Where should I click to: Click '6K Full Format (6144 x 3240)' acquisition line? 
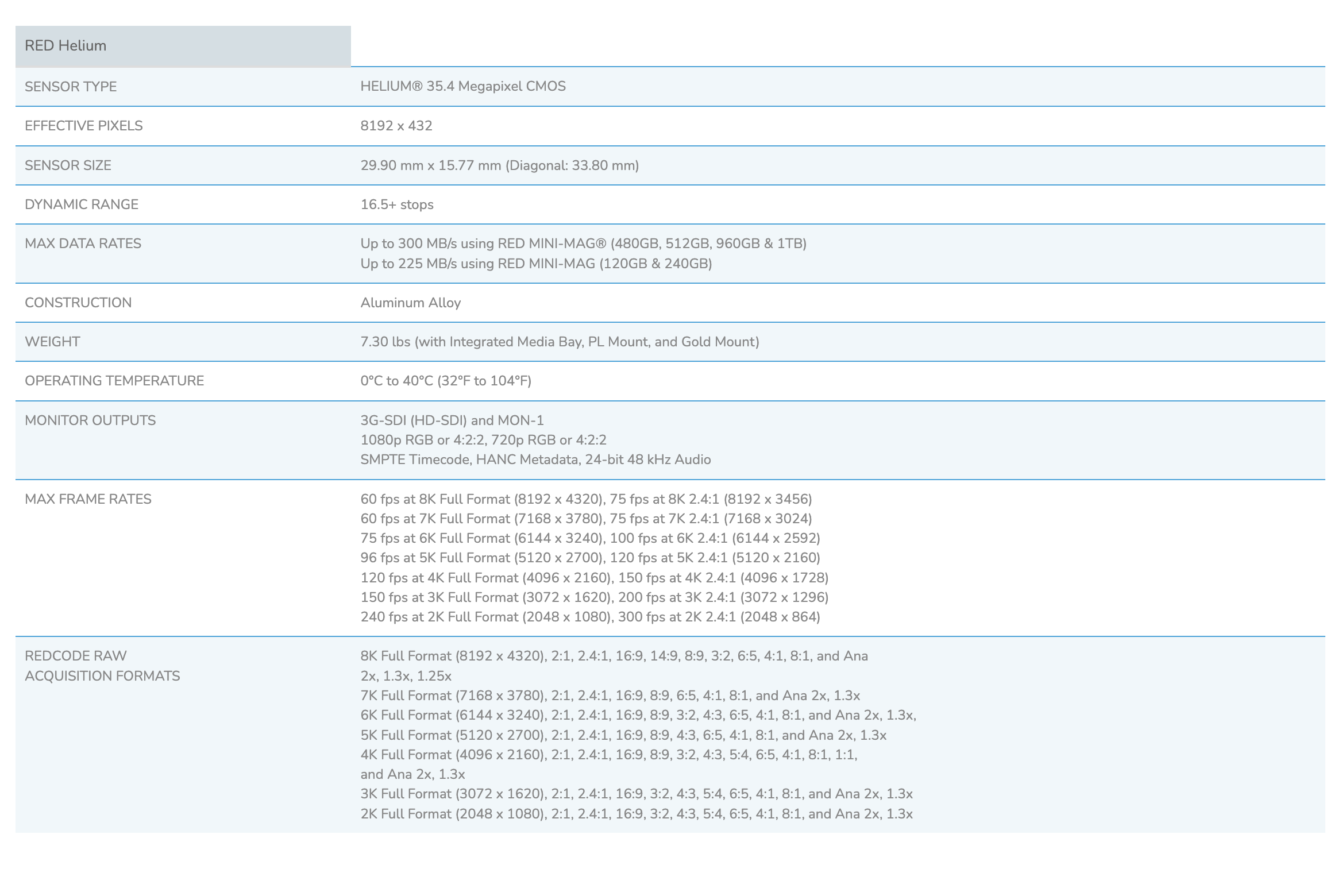coord(638,715)
